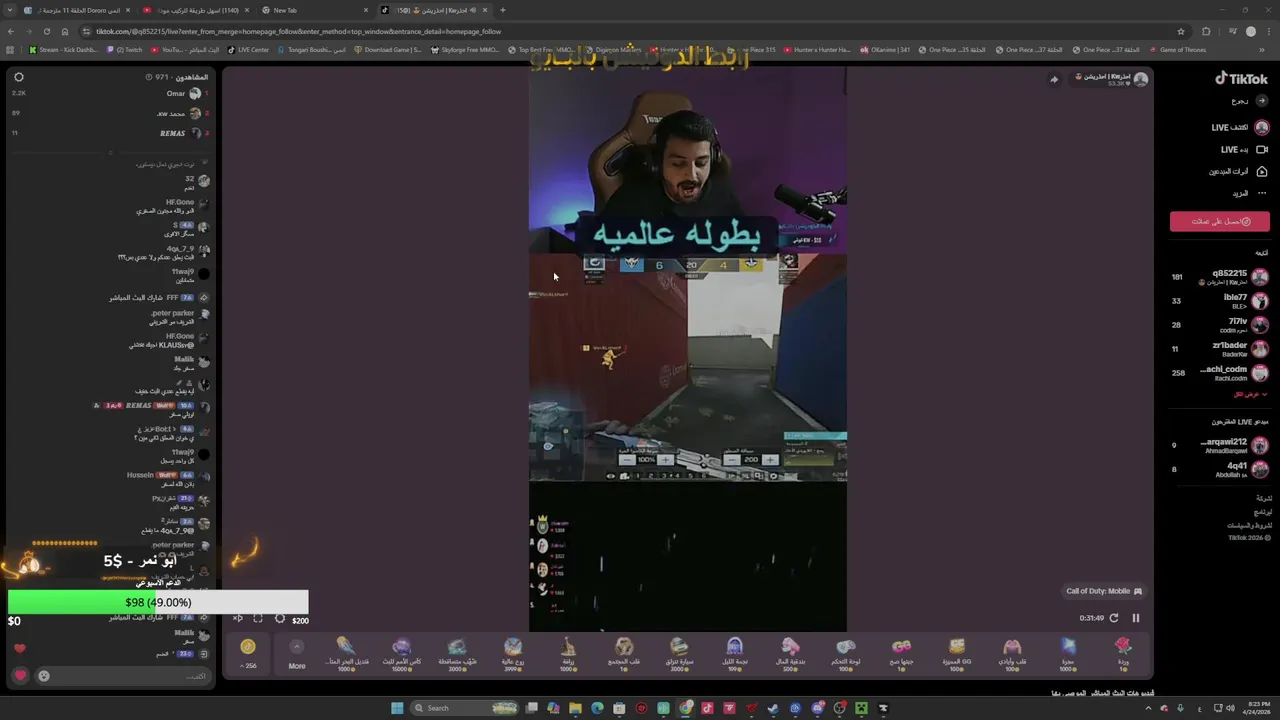The height and width of the screenshot is (720, 1280).
Task: Reload the live stream player
Action: point(1114,618)
